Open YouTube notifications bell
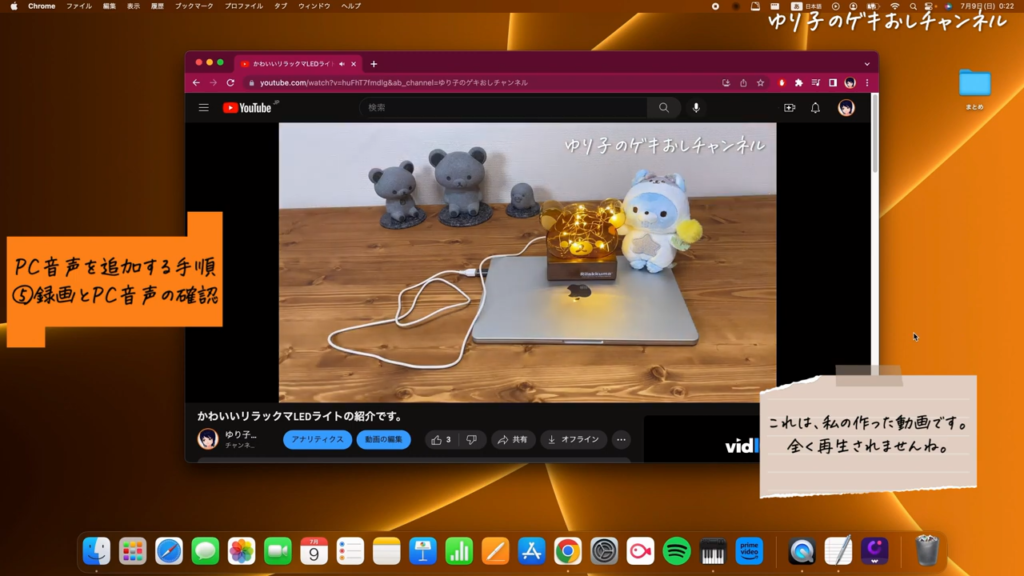1024x576 pixels. pos(816,108)
